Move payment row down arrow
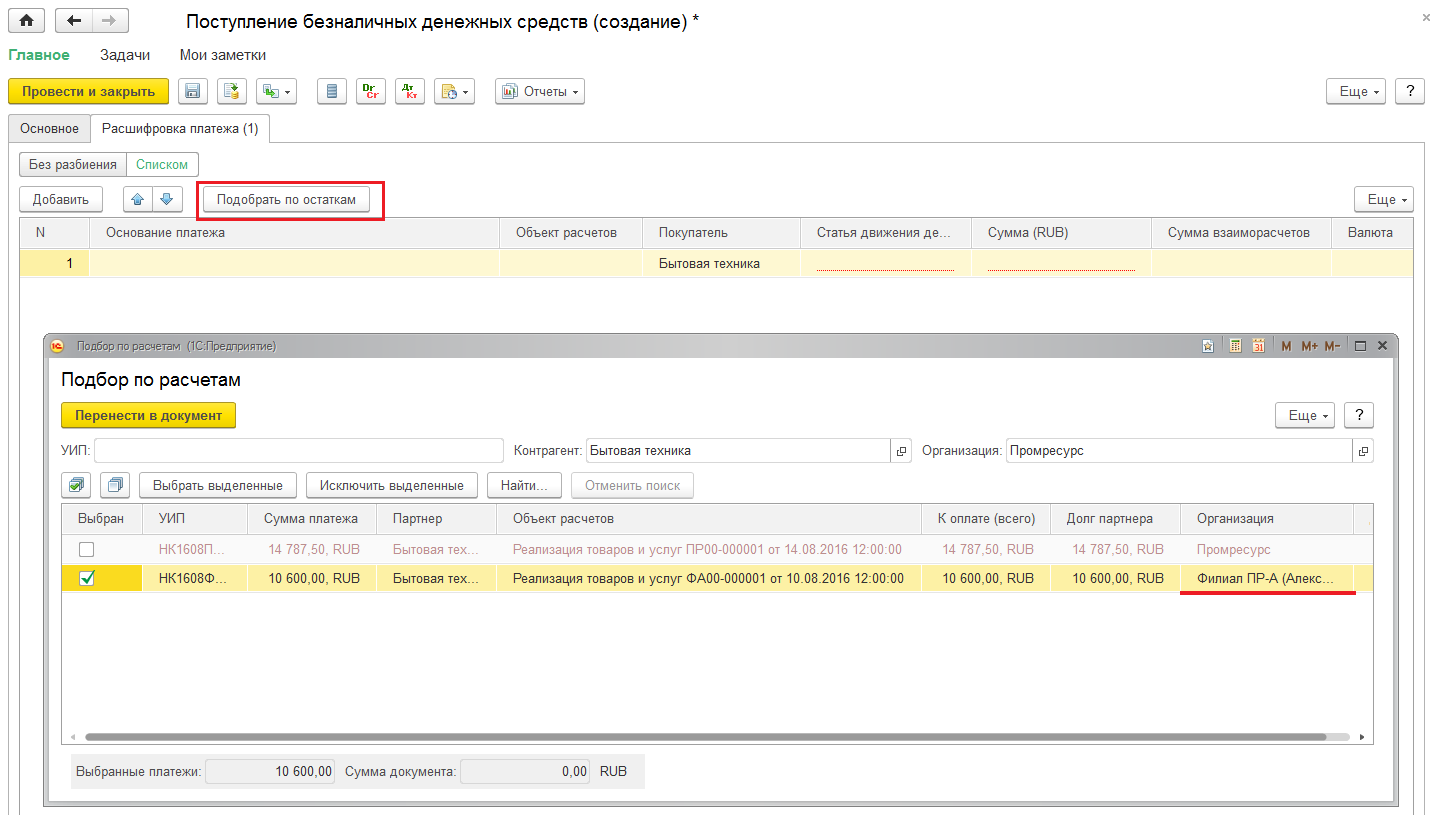 (x=167, y=199)
